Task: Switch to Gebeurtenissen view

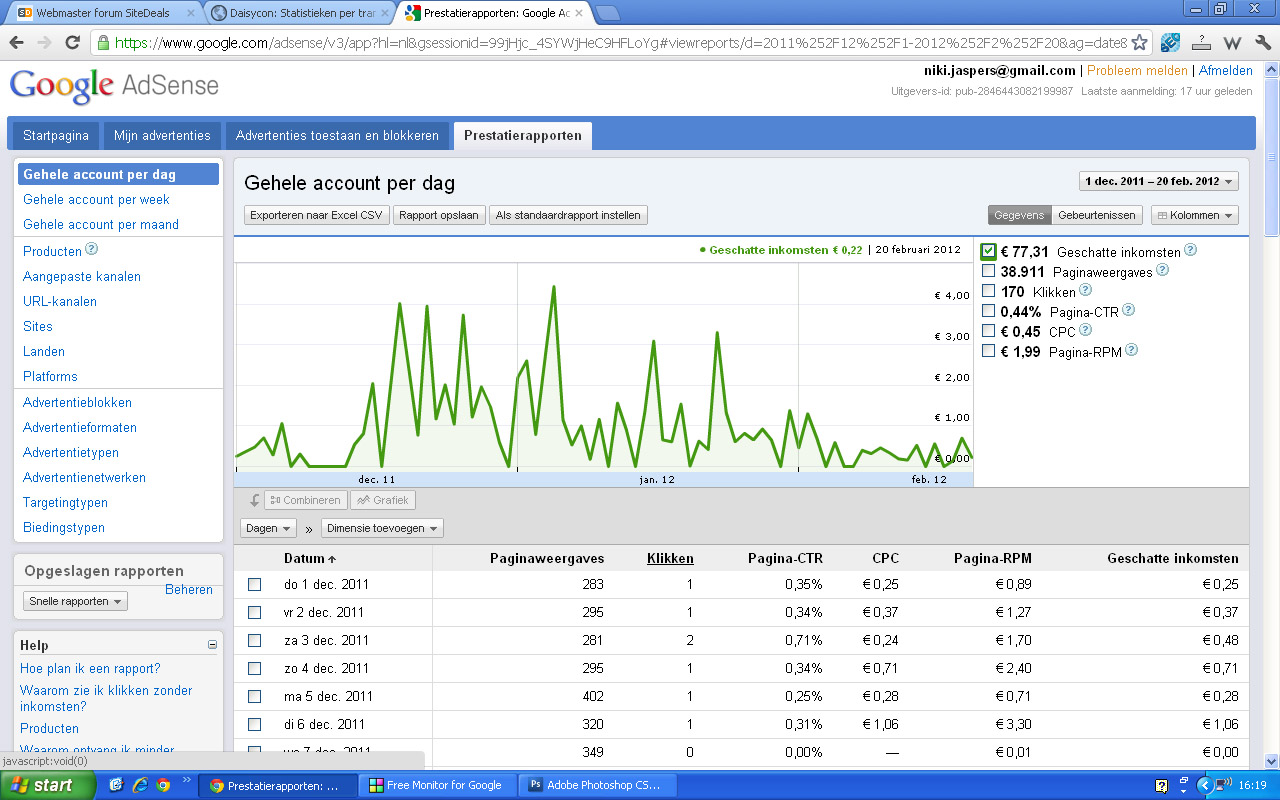Action: (x=1097, y=215)
